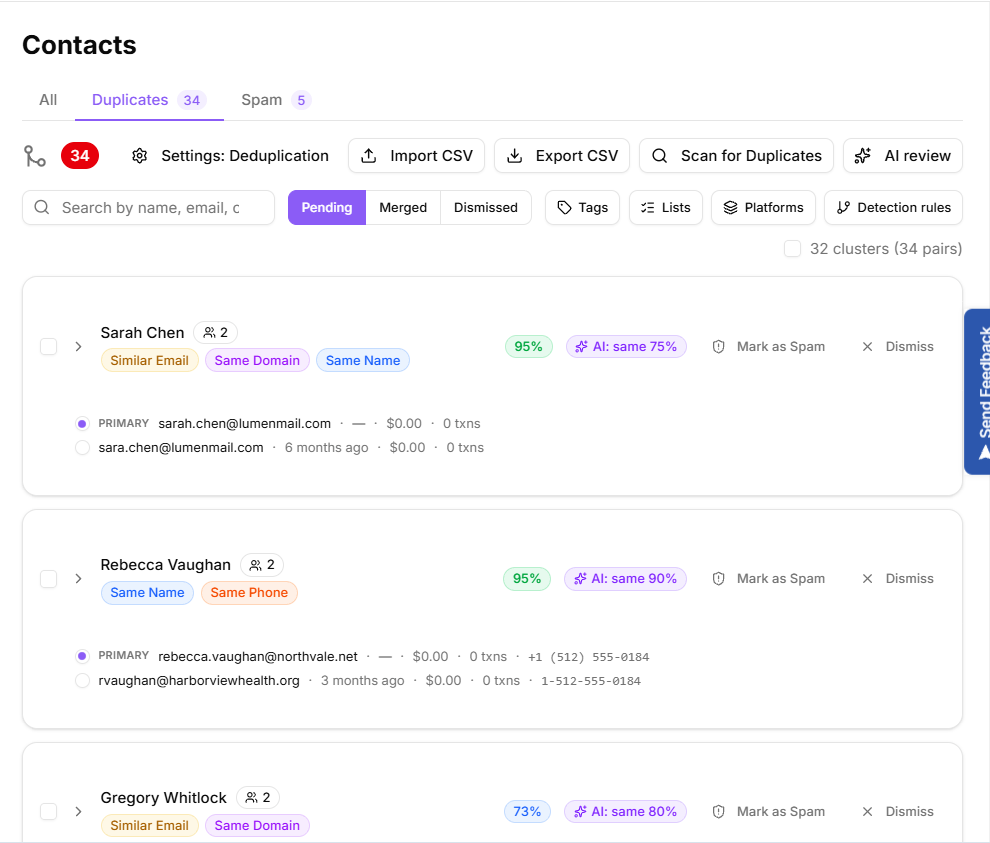Click the magnifier icon on Scan for Duplicates
The width and height of the screenshot is (990, 843).
tap(660, 156)
